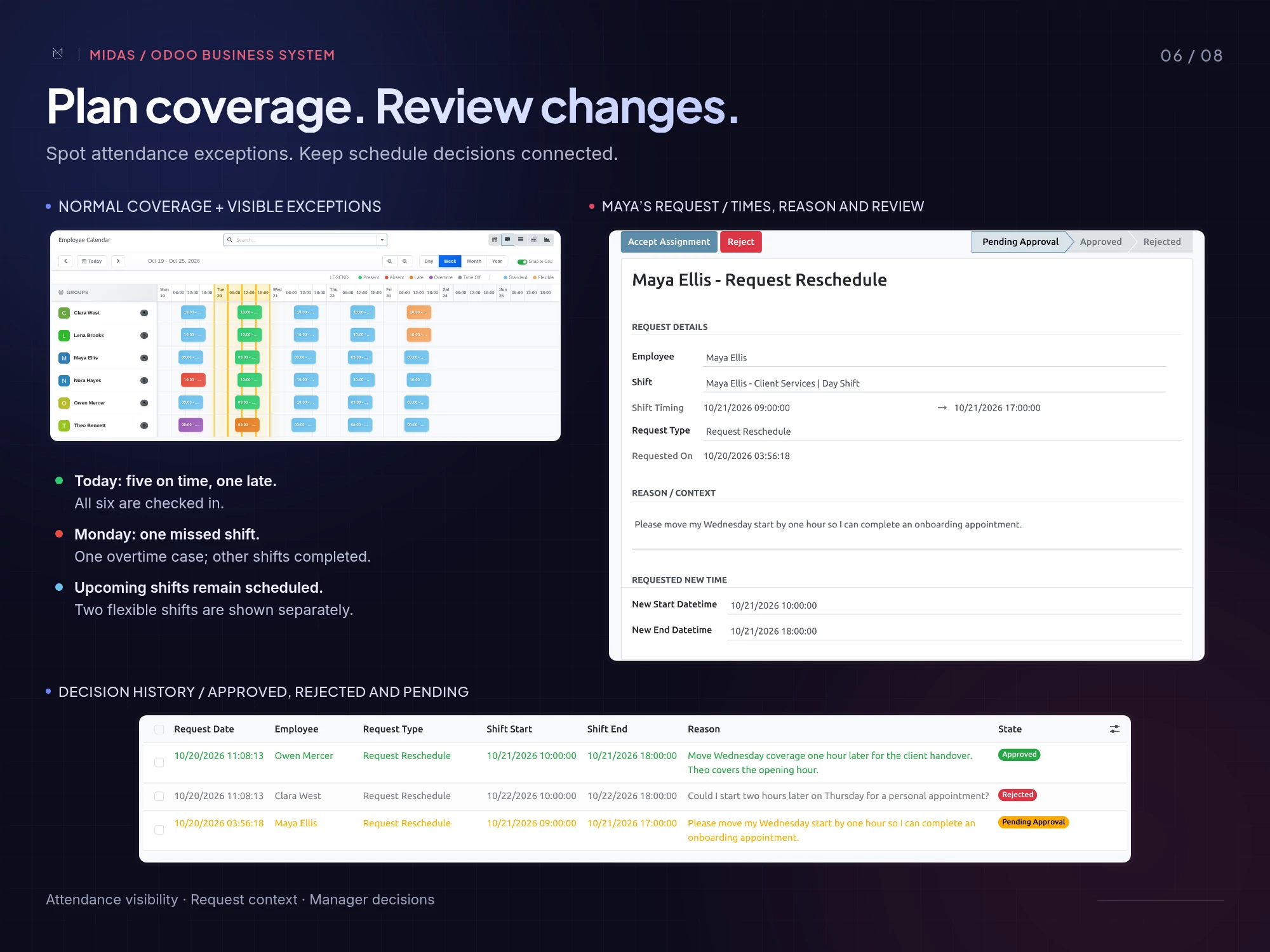Focus the calendar search field

click(301, 240)
